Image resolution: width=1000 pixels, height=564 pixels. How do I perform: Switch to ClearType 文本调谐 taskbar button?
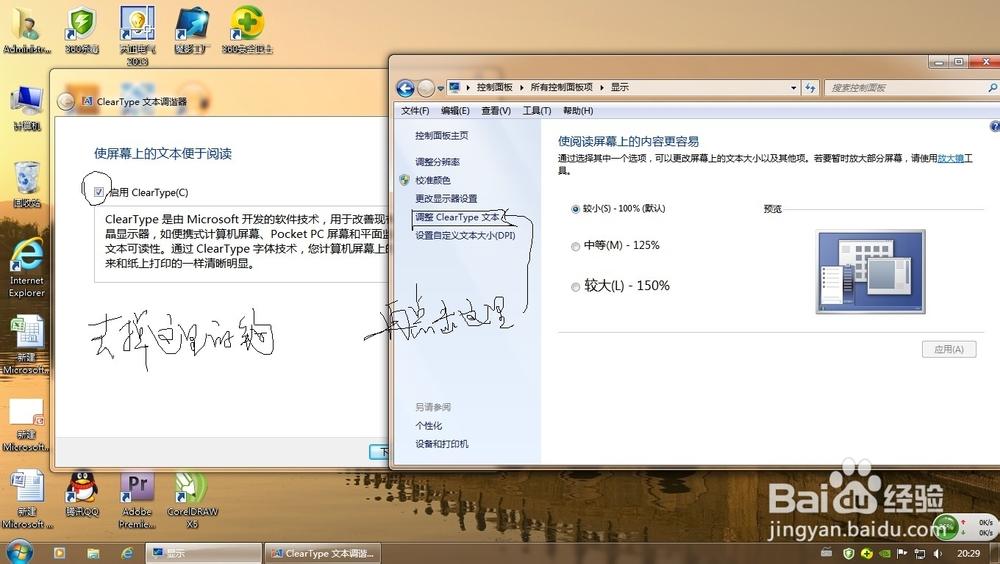(323, 553)
